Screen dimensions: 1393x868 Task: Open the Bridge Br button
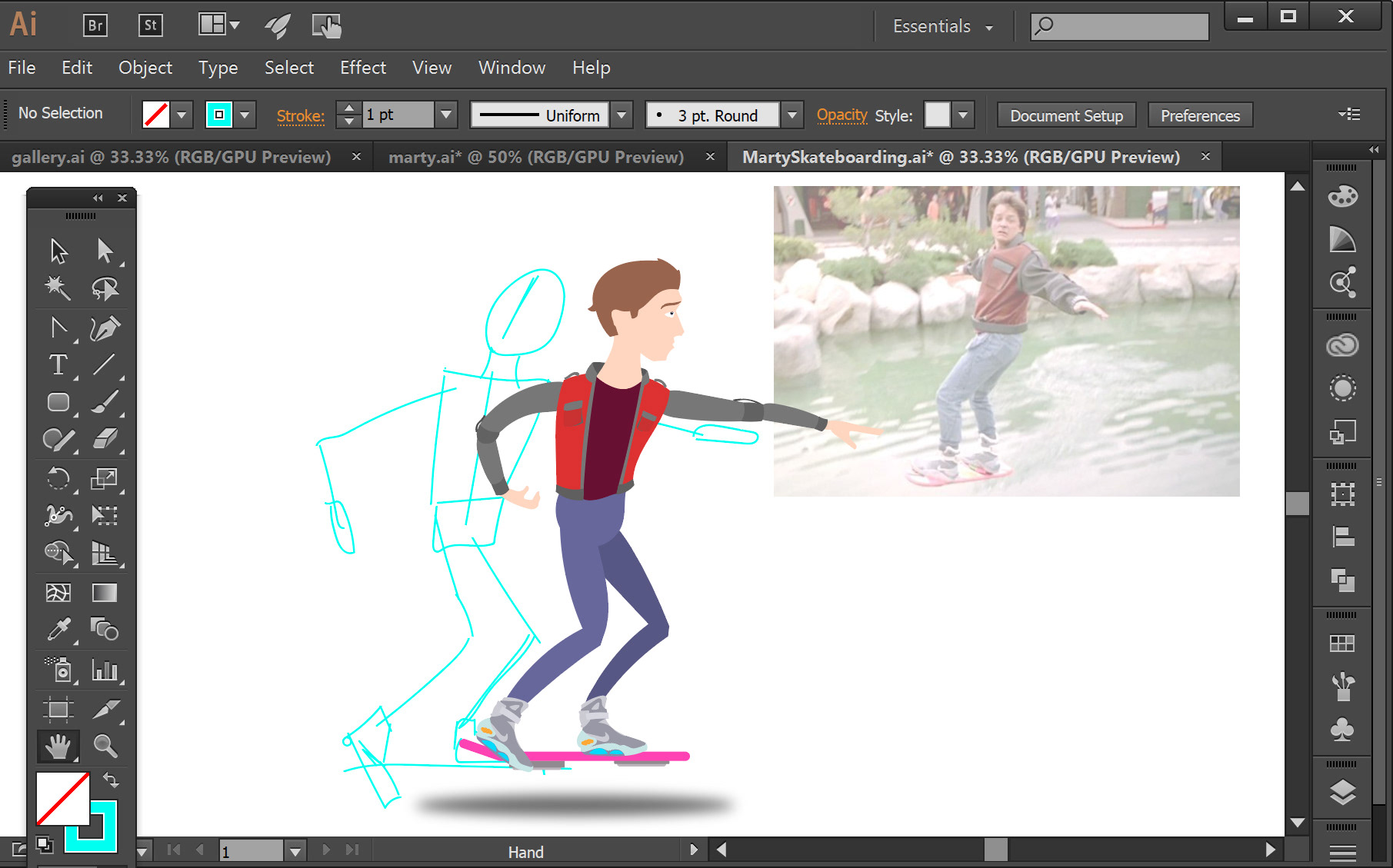95,25
